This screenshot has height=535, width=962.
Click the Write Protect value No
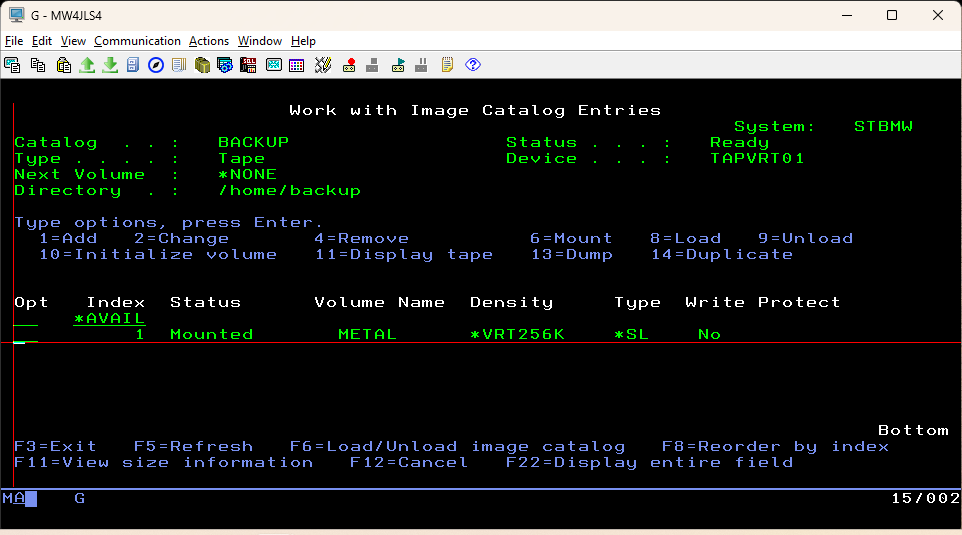(x=709, y=334)
